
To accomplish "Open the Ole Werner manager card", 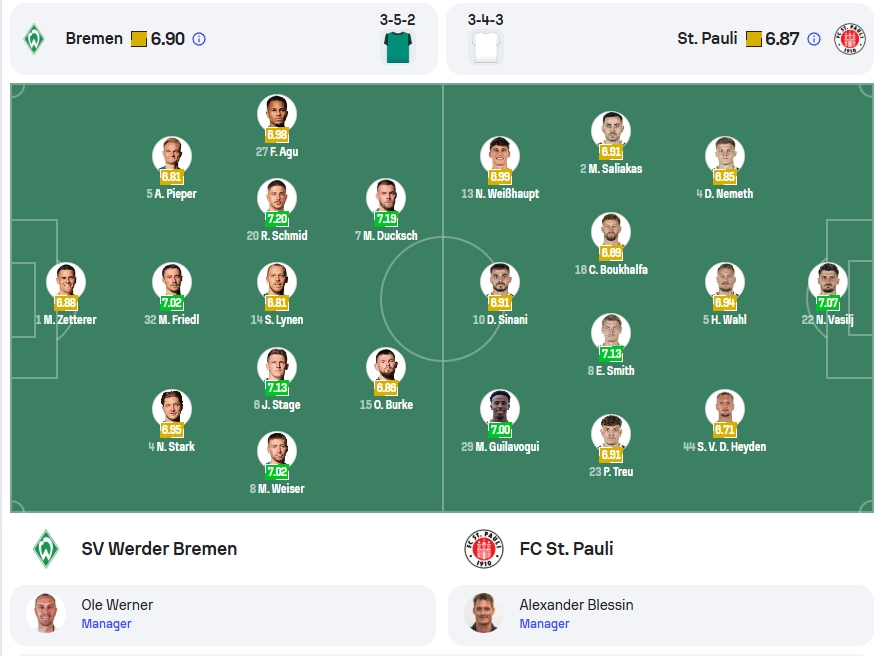I will (x=223, y=615).
